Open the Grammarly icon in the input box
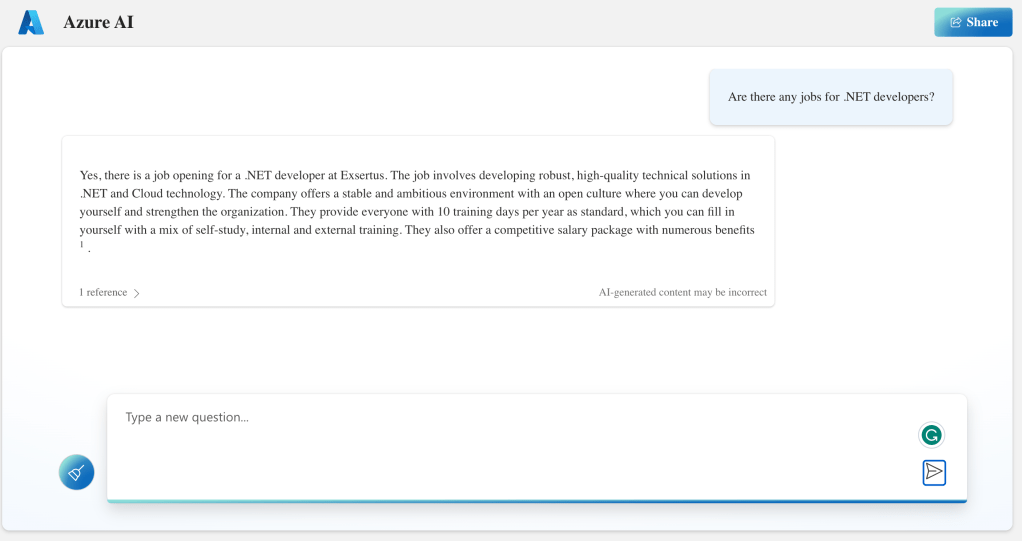The width and height of the screenshot is (1022, 541). 931,435
